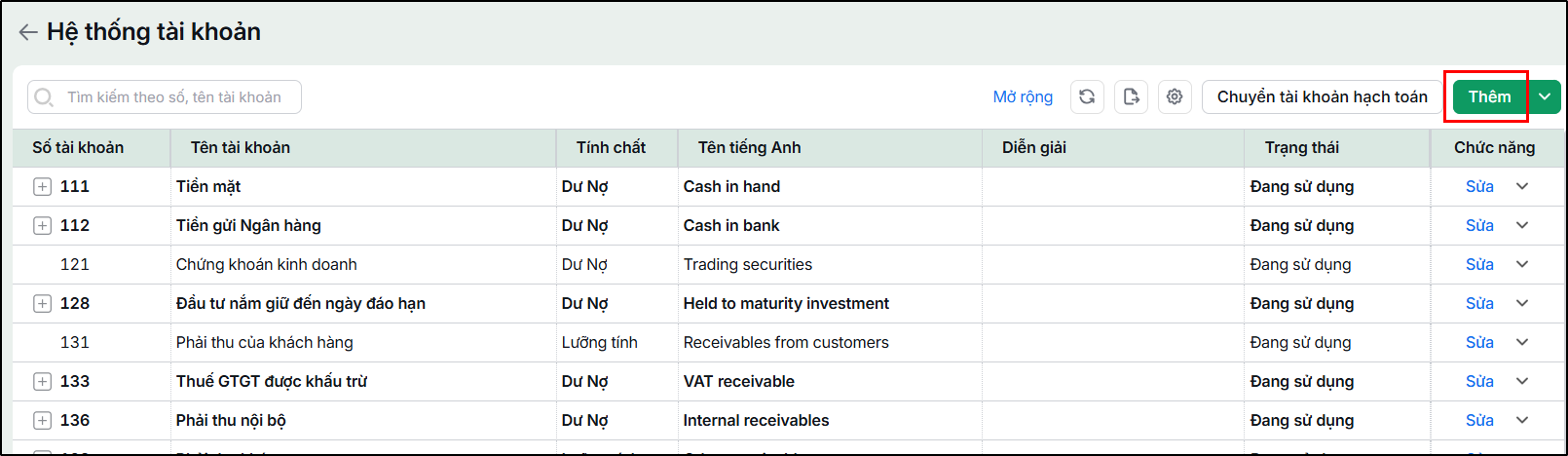Refresh the account list

coord(1087,97)
